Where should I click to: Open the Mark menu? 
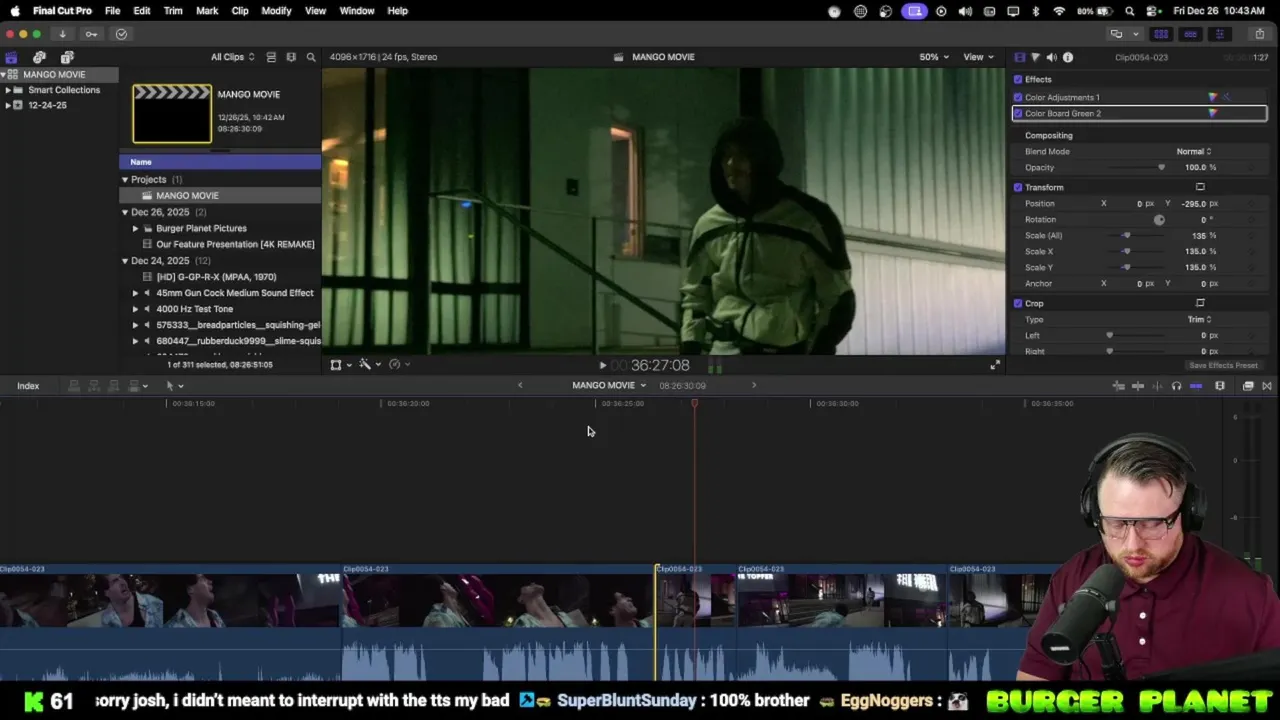(207, 11)
